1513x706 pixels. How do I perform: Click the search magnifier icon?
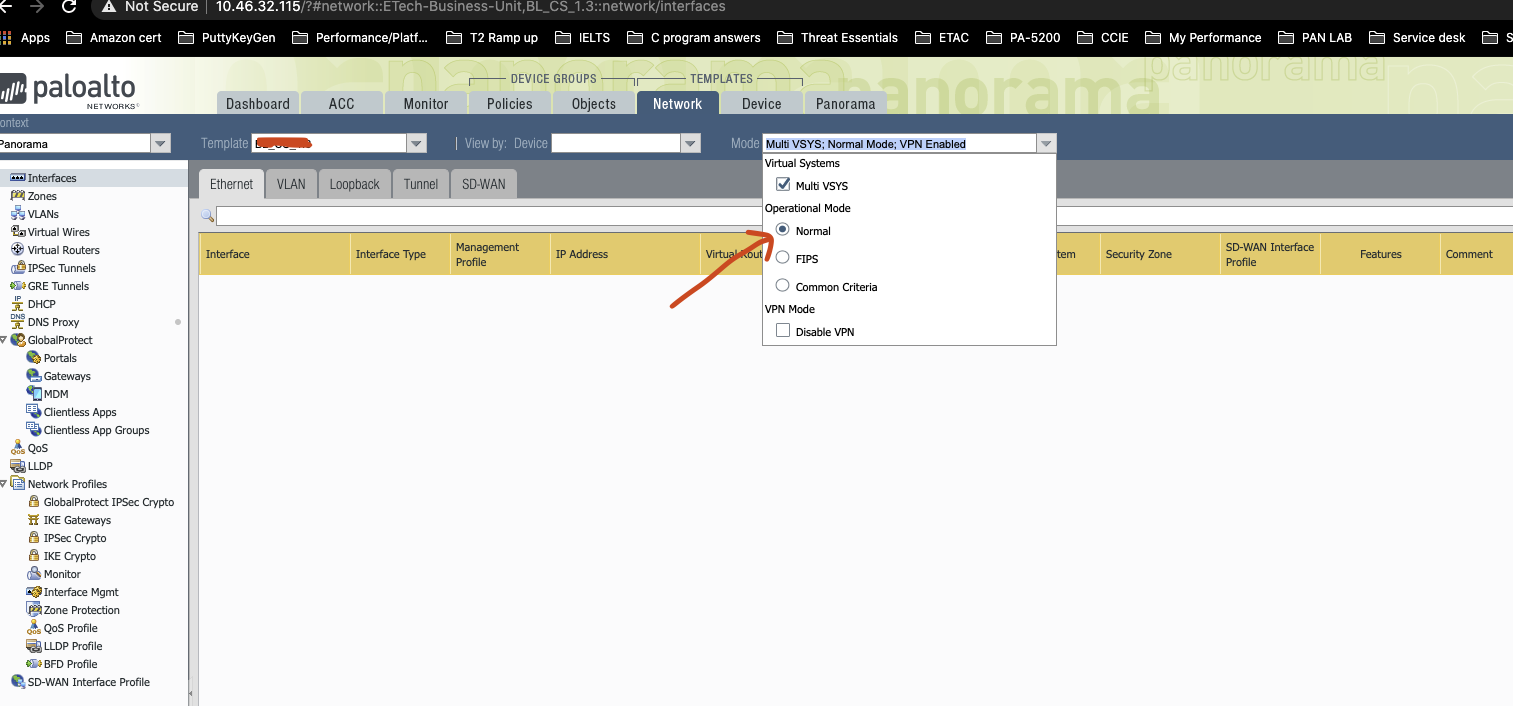click(207, 216)
